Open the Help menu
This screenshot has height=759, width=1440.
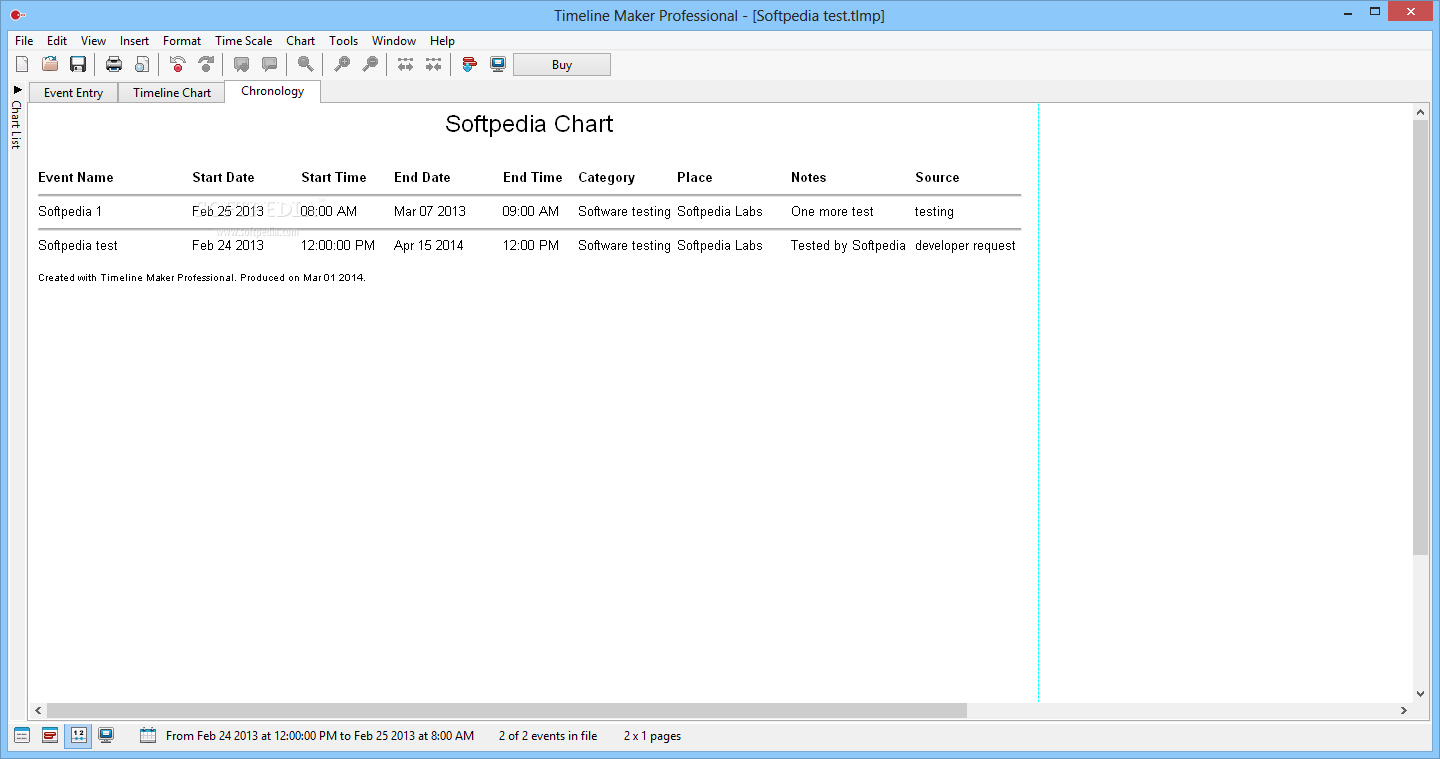[x=442, y=41]
